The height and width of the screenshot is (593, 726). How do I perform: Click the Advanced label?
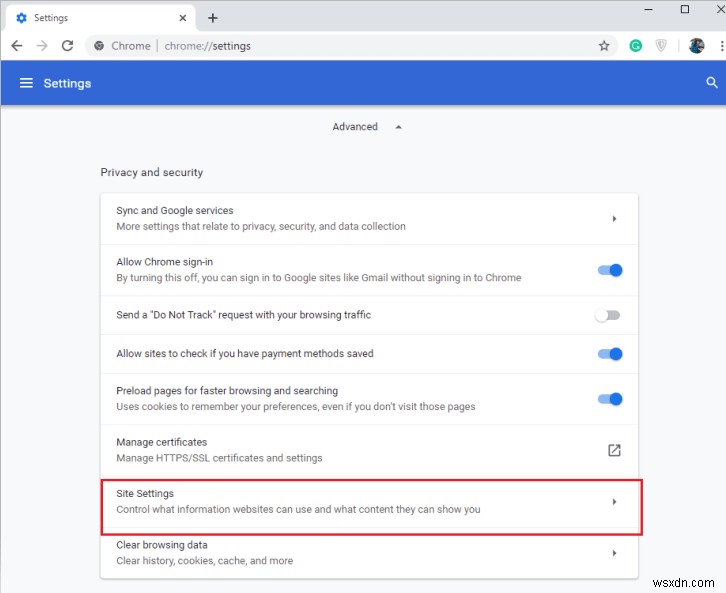[x=355, y=127]
